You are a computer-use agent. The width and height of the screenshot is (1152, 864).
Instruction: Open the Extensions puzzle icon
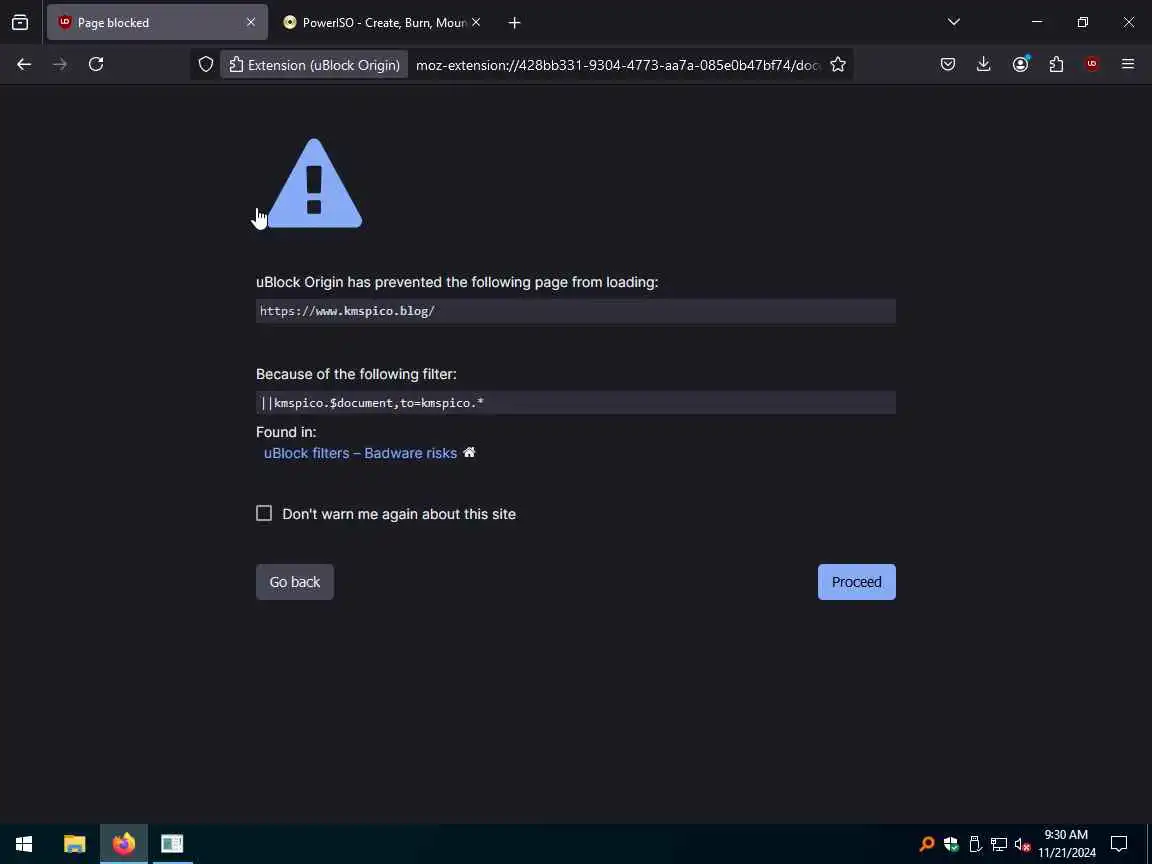coord(1056,65)
